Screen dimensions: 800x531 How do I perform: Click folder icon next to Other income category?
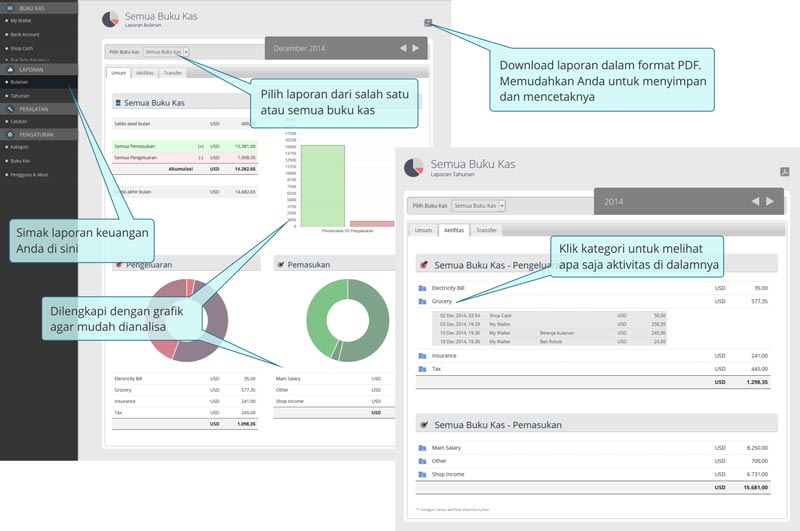tap(422, 461)
